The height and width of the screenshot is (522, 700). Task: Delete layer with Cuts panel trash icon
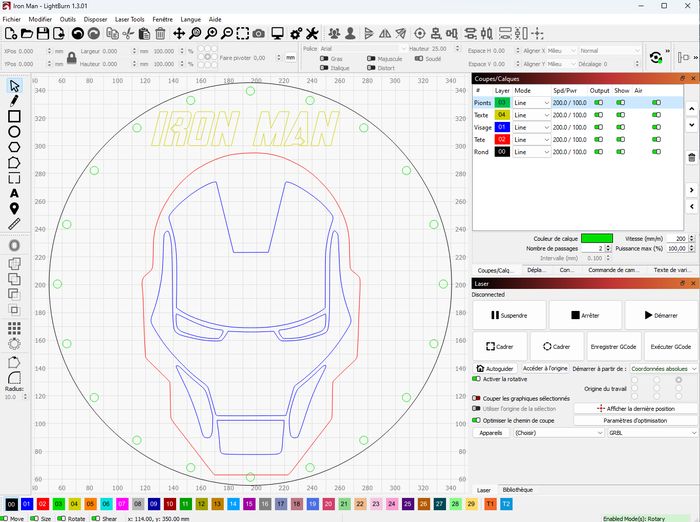(692, 158)
